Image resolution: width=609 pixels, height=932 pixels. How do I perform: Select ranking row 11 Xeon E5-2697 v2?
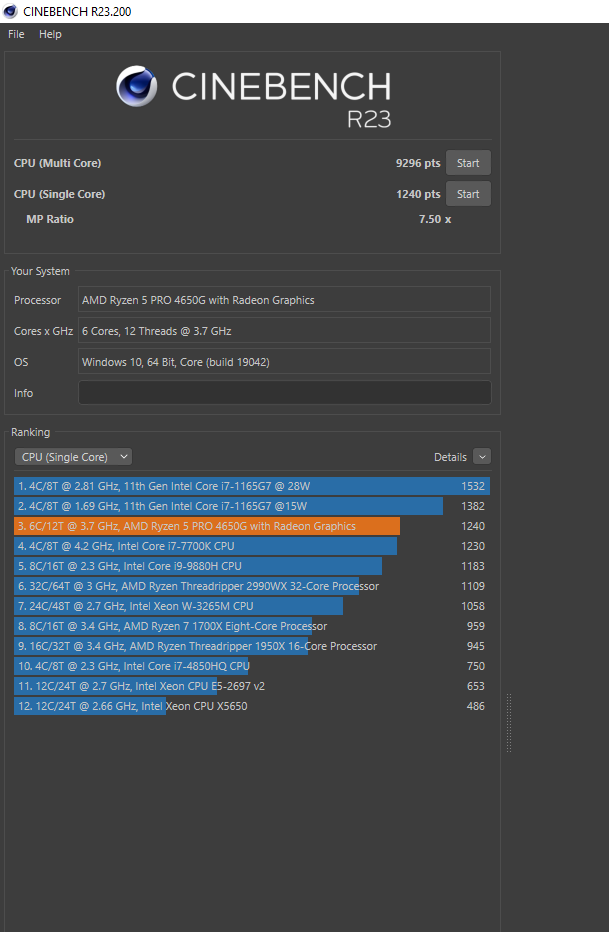[252, 687]
